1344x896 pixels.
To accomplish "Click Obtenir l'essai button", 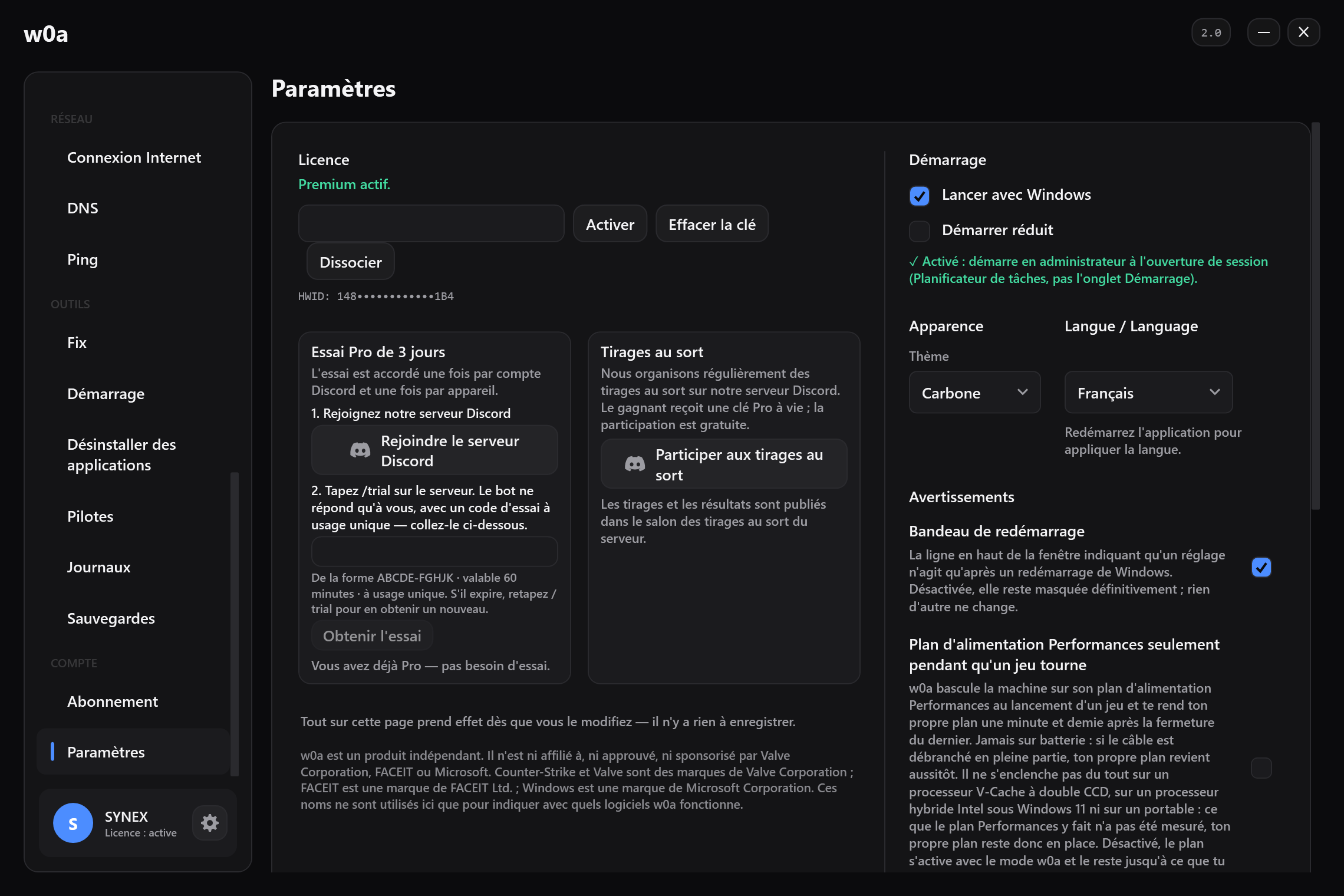I will (372, 635).
